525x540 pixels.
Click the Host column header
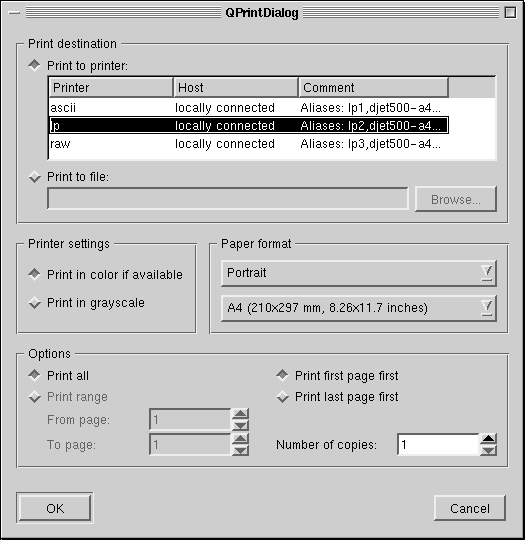(236, 87)
